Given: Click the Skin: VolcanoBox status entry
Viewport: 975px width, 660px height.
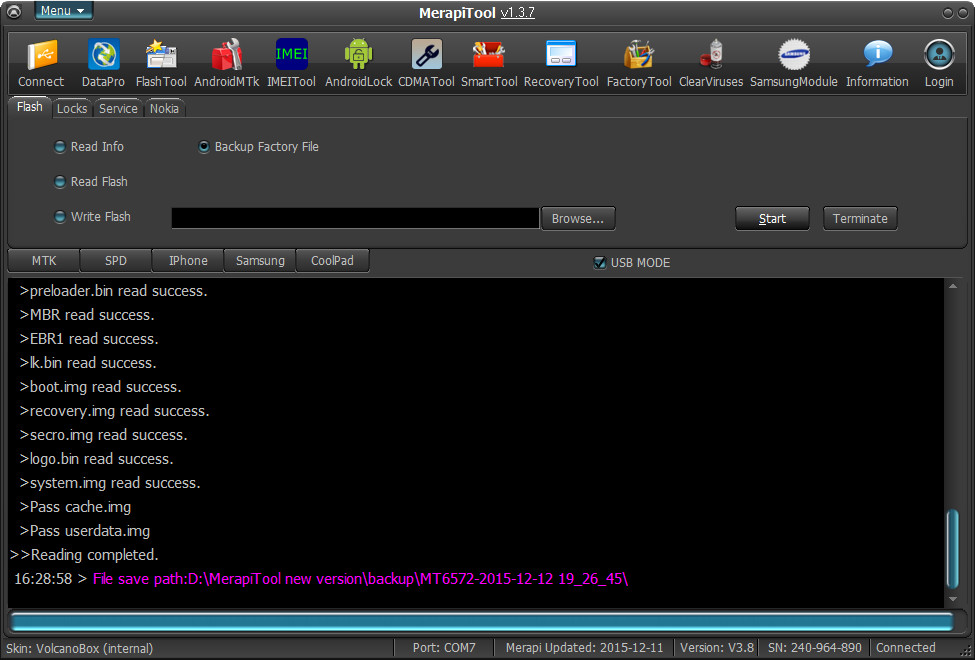Looking at the screenshot, I should coord(80,648).
